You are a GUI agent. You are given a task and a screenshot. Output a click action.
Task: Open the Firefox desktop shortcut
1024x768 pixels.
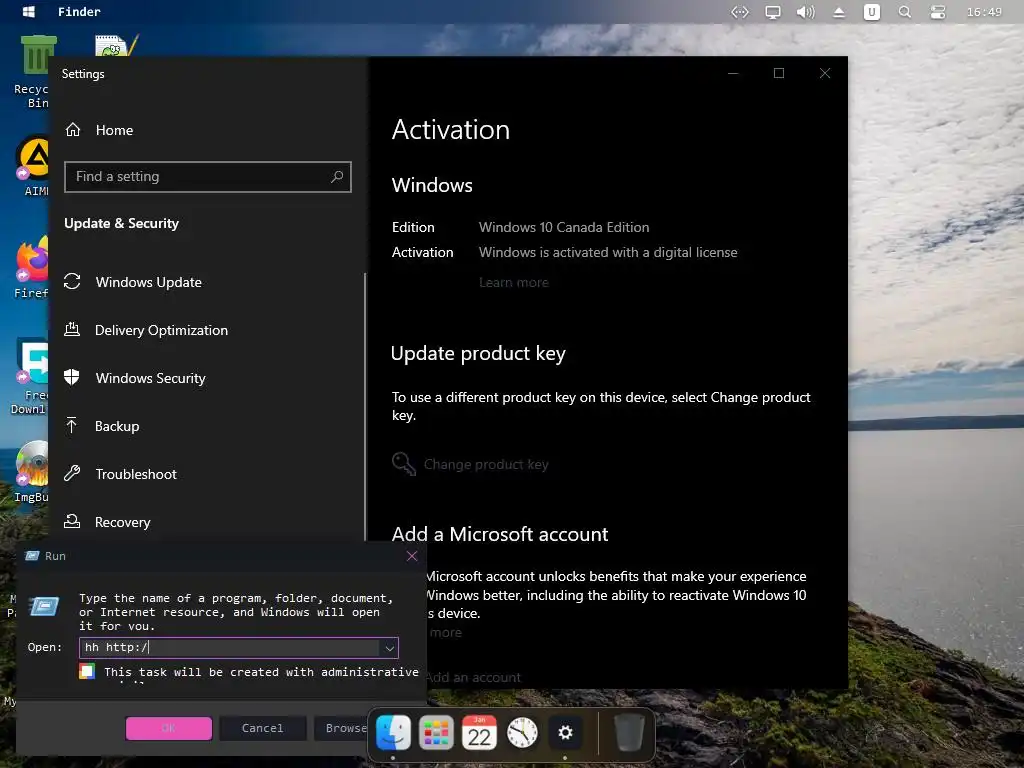click(31, 268)
